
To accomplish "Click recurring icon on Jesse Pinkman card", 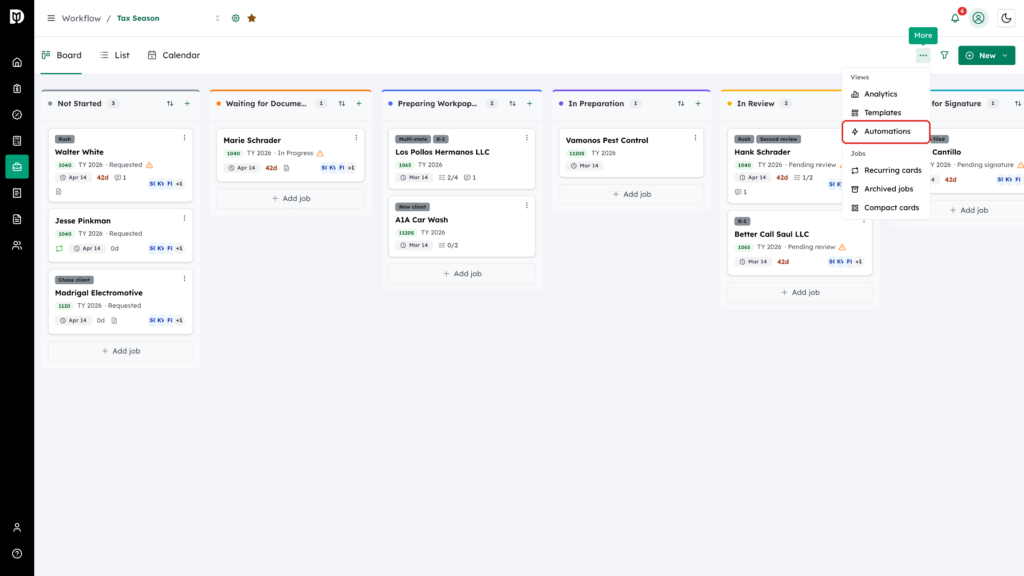I will coord(59,249).
